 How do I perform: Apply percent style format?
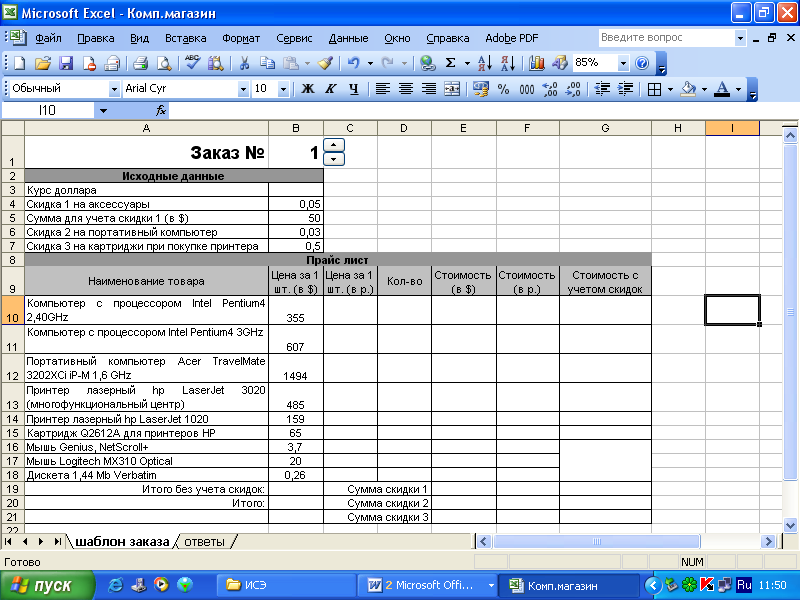(504, 89)
